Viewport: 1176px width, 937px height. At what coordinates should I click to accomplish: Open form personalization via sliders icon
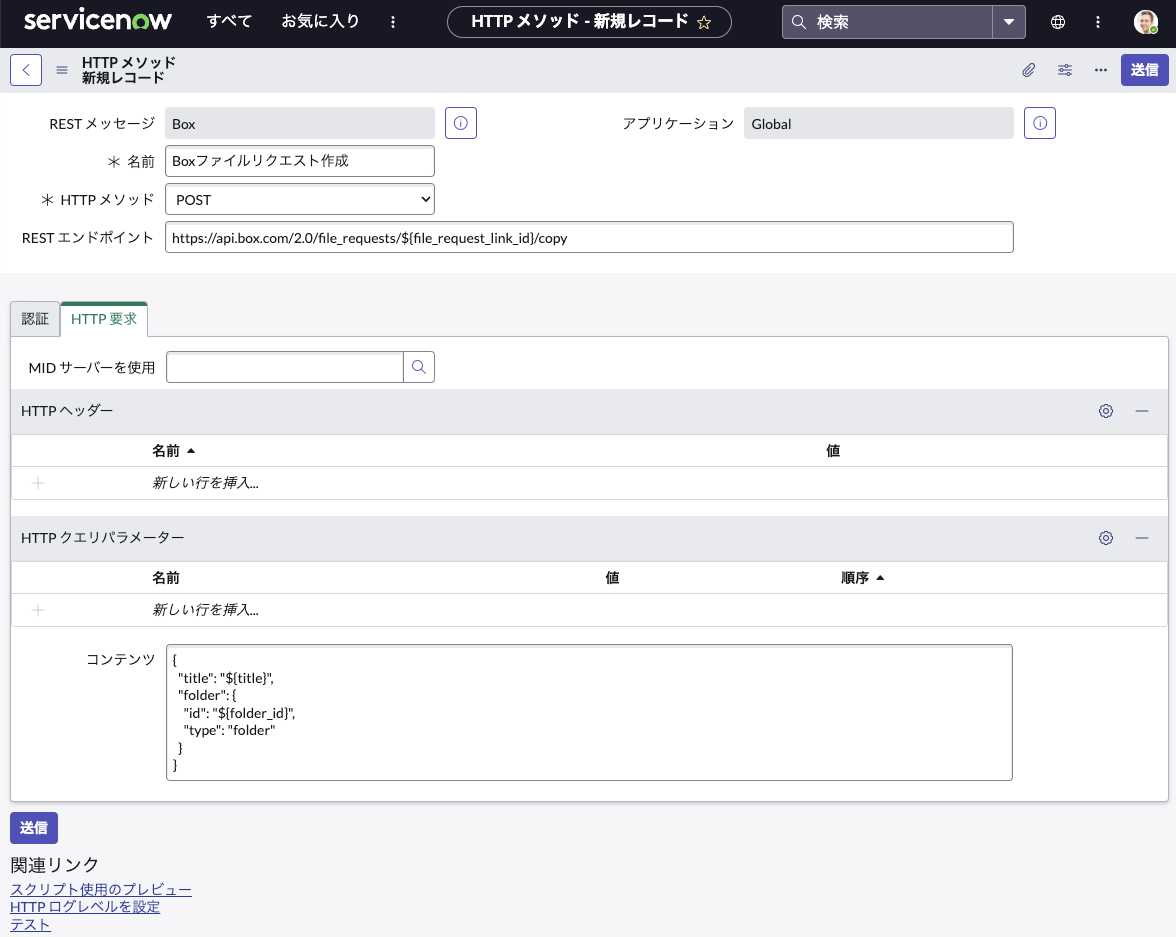pyautogui.click(x=1064, y=70)
